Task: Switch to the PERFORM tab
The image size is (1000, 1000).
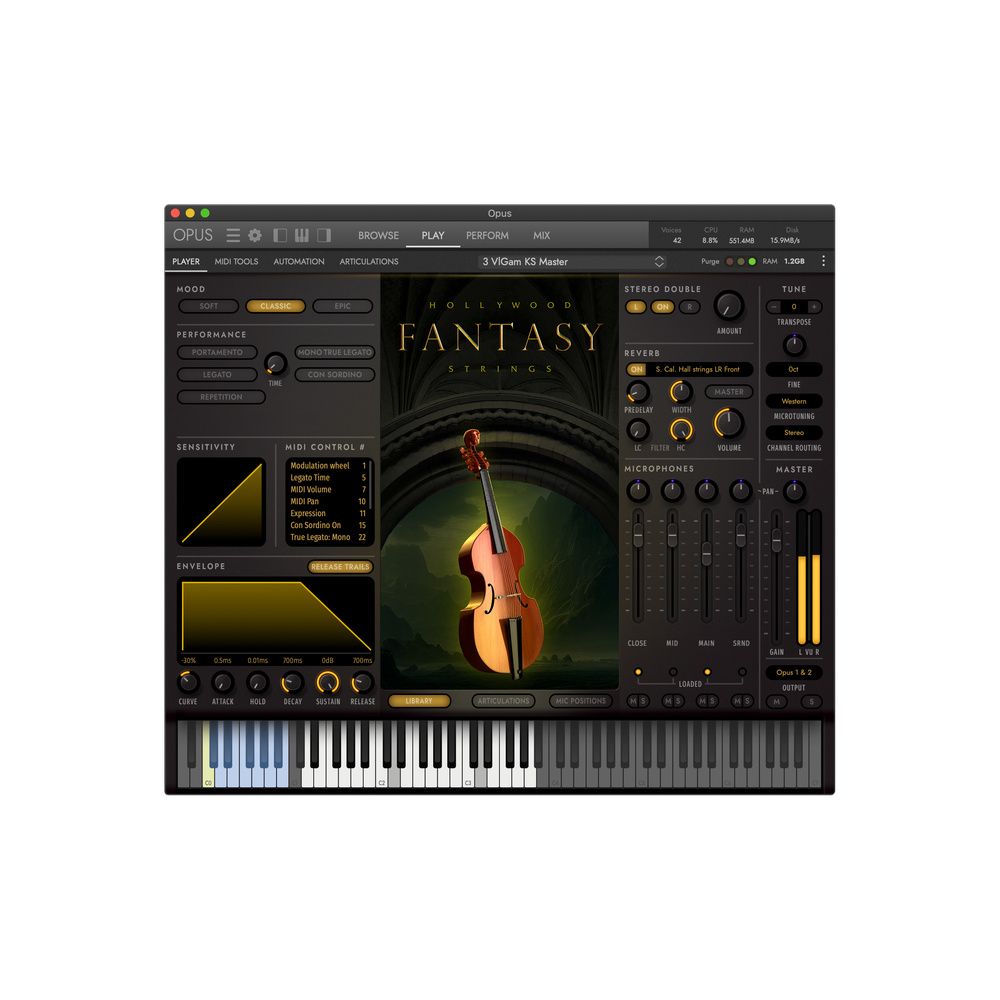Action: [x=487, y=236]
